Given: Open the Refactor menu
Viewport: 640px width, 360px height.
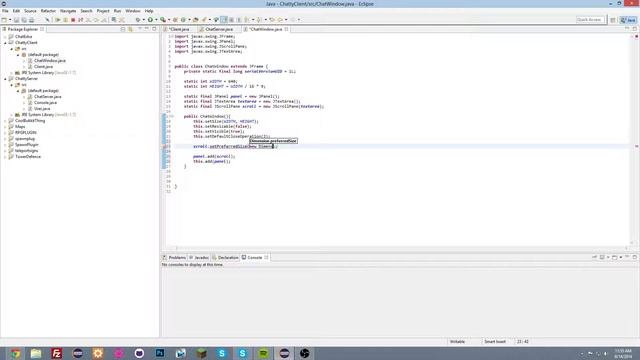Looking at the screenshot, I should 48,11.
